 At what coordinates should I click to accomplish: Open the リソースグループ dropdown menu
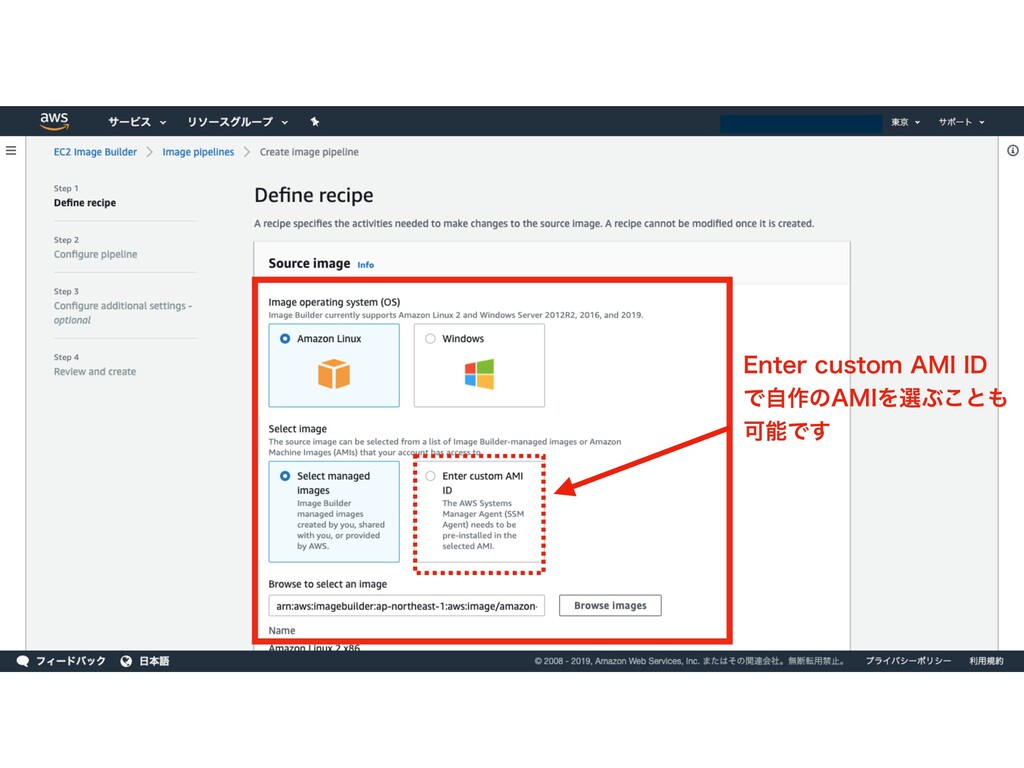coord(238,121)
